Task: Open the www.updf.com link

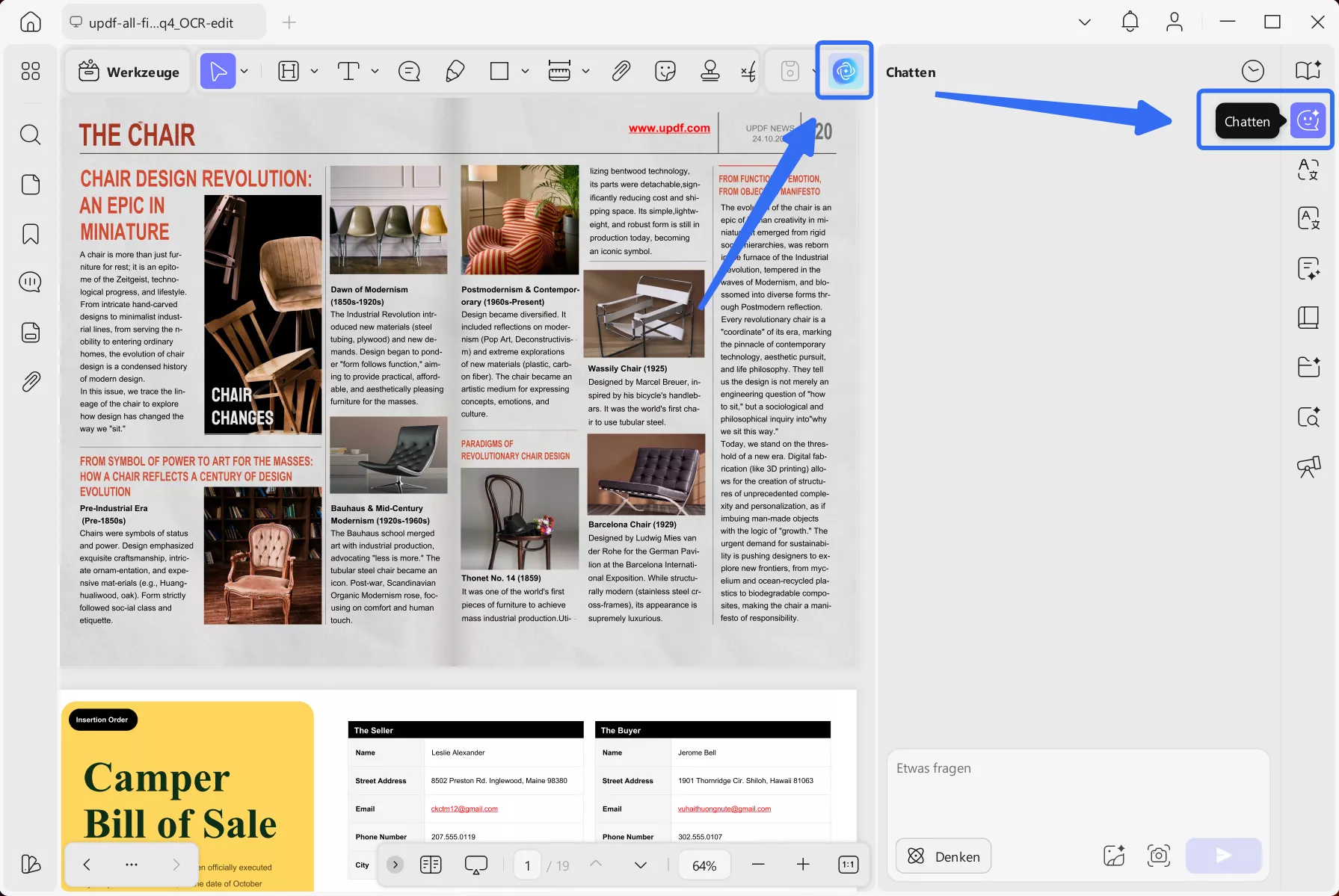Action: click(669, 128)
